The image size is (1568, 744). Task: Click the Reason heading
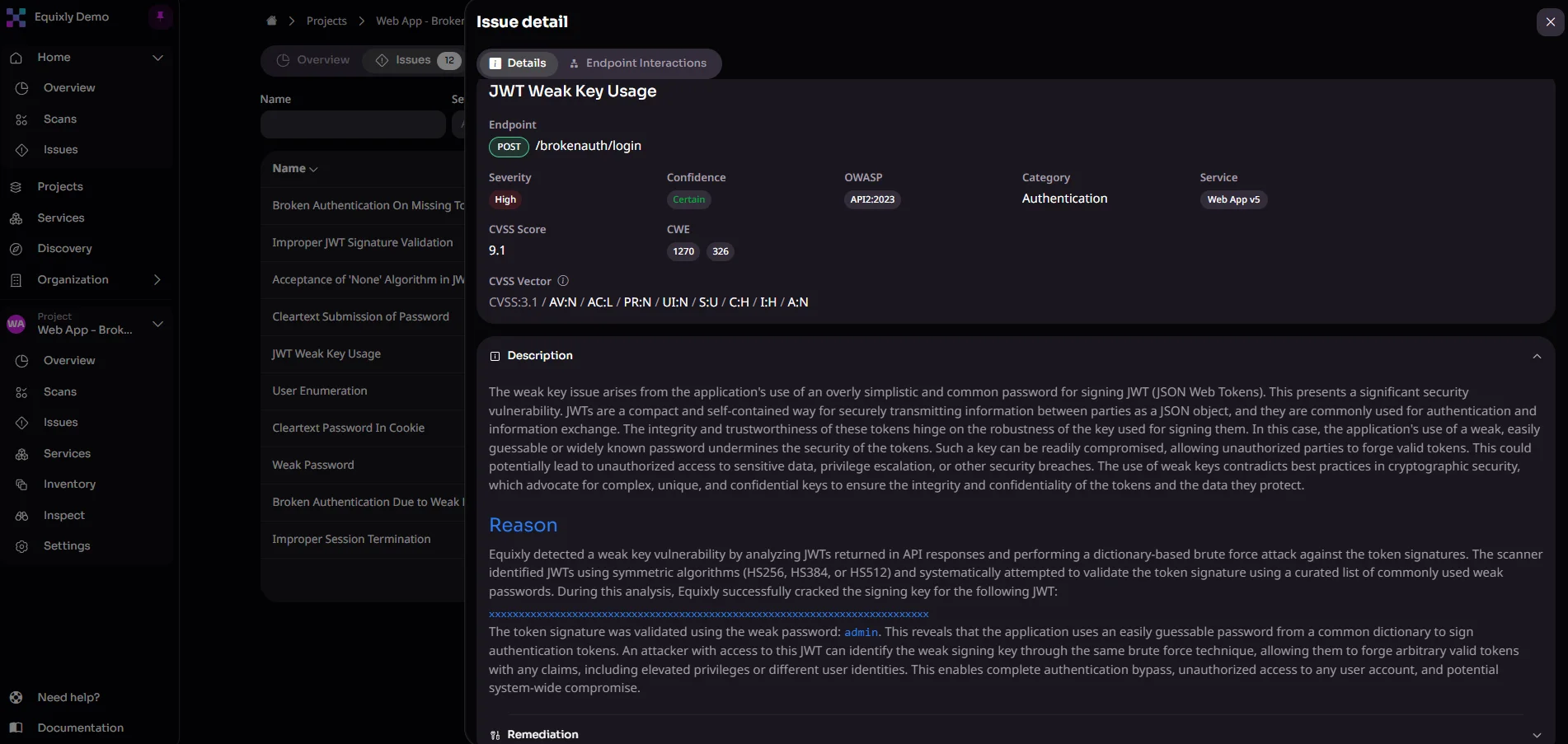(x=523, y=526)
